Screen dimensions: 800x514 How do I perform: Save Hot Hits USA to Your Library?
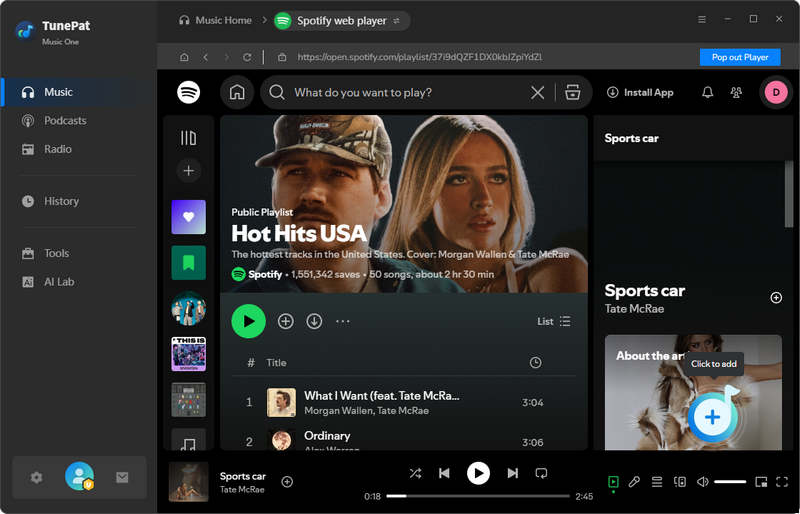(x=286, y=321)
